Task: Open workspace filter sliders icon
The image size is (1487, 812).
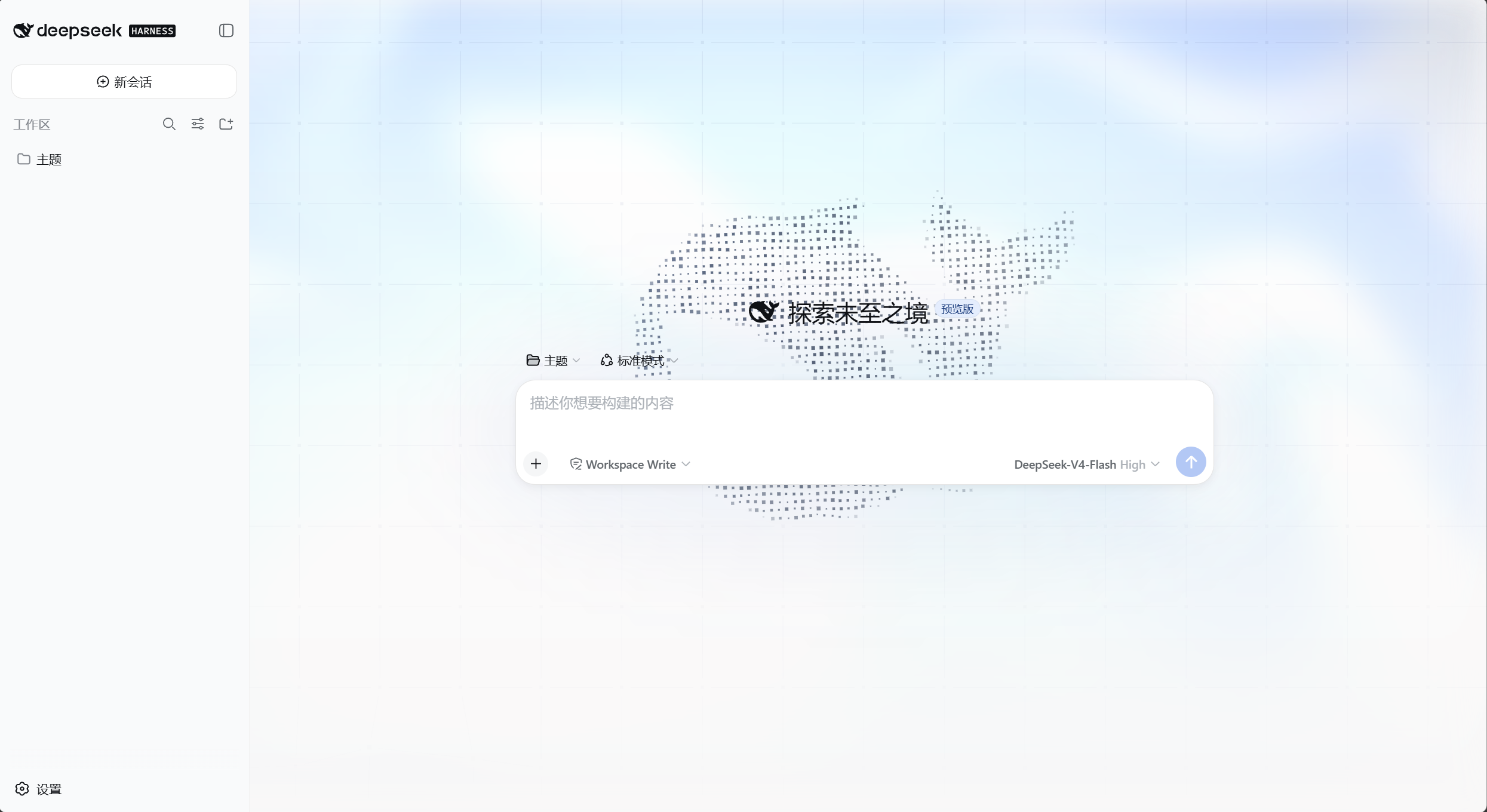Action: pos(198,124)
